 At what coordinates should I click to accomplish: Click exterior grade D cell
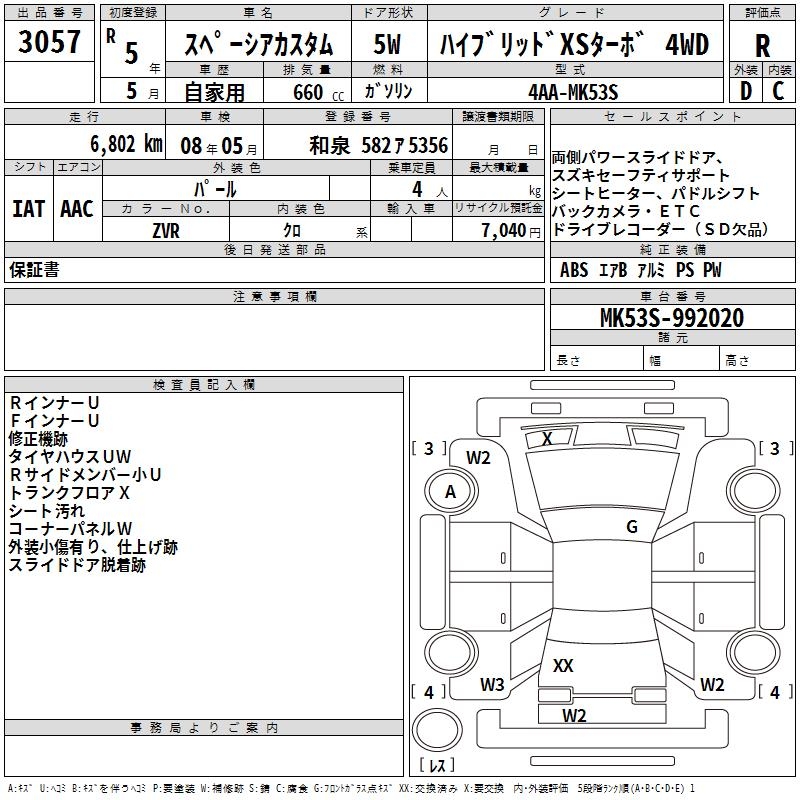pos(745,91)
